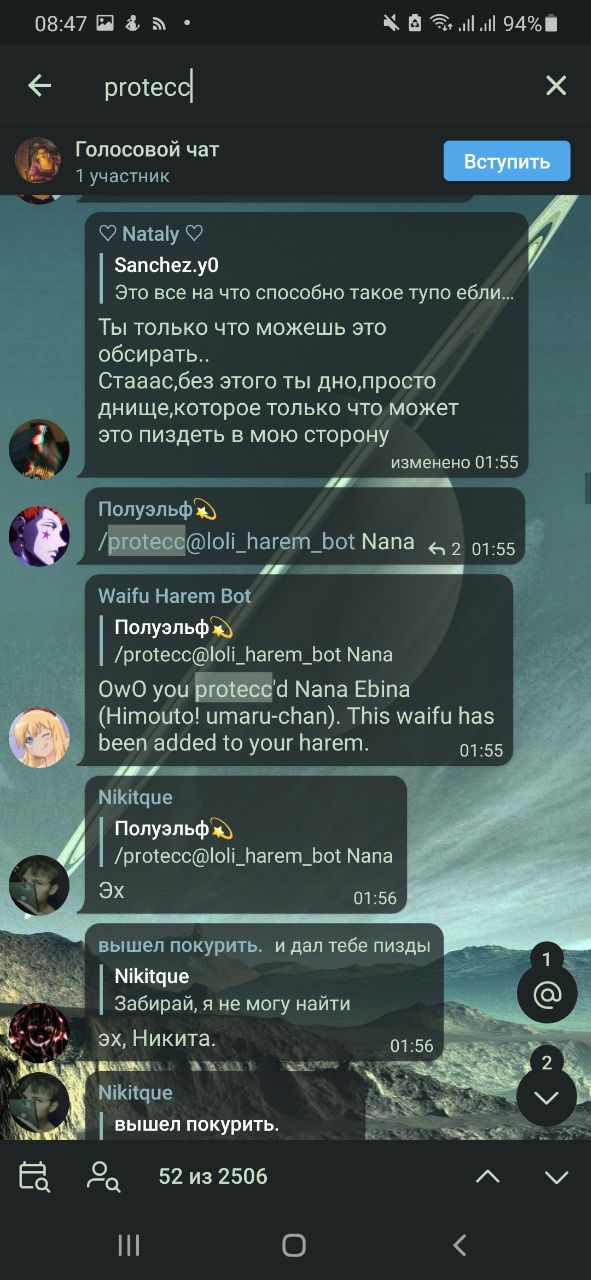Join the voice chat with the Вступить button
This screenshot has height=1280, width=591.
pos(507,161)
